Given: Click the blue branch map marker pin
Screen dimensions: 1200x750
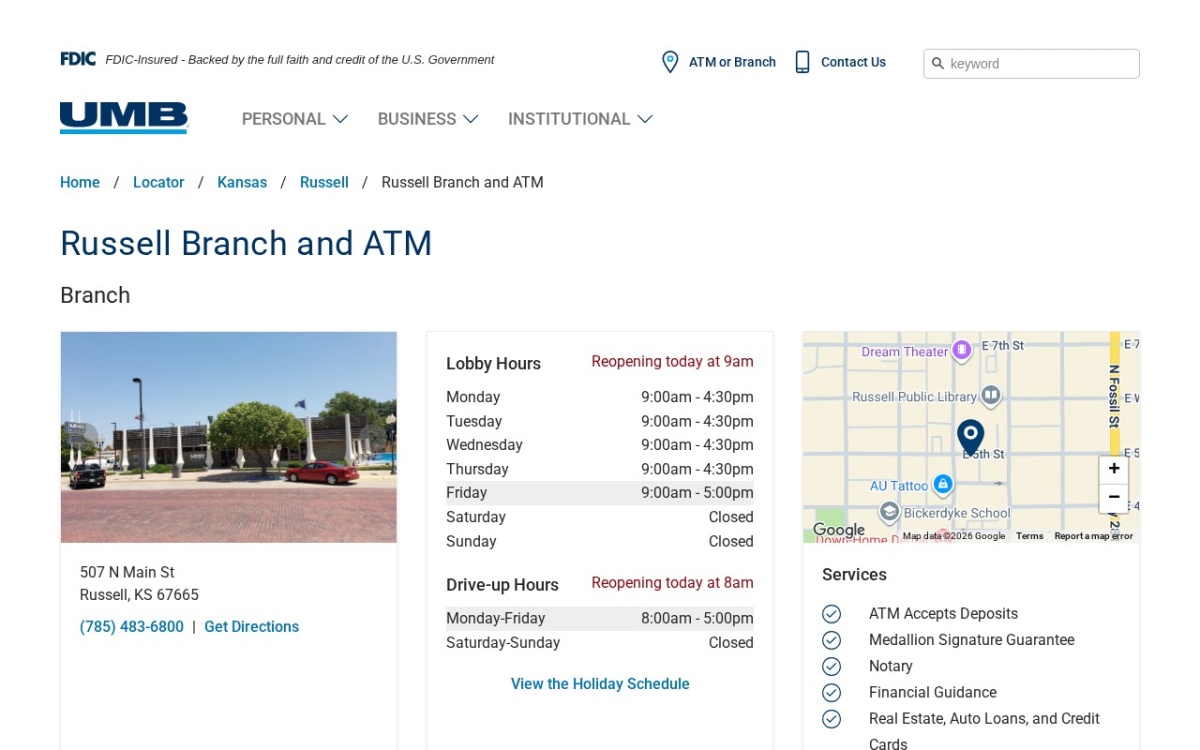Looking at the screenshot, I should [x=970, y=438].
